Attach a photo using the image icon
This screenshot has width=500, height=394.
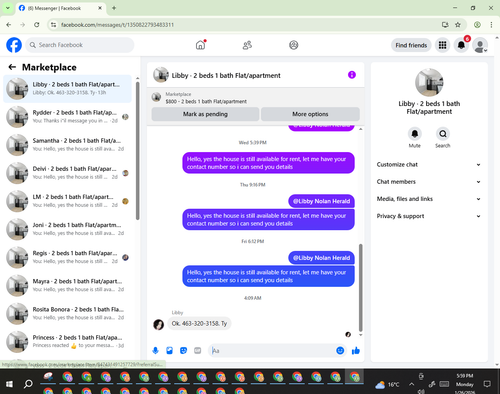[x=169, y=350]
